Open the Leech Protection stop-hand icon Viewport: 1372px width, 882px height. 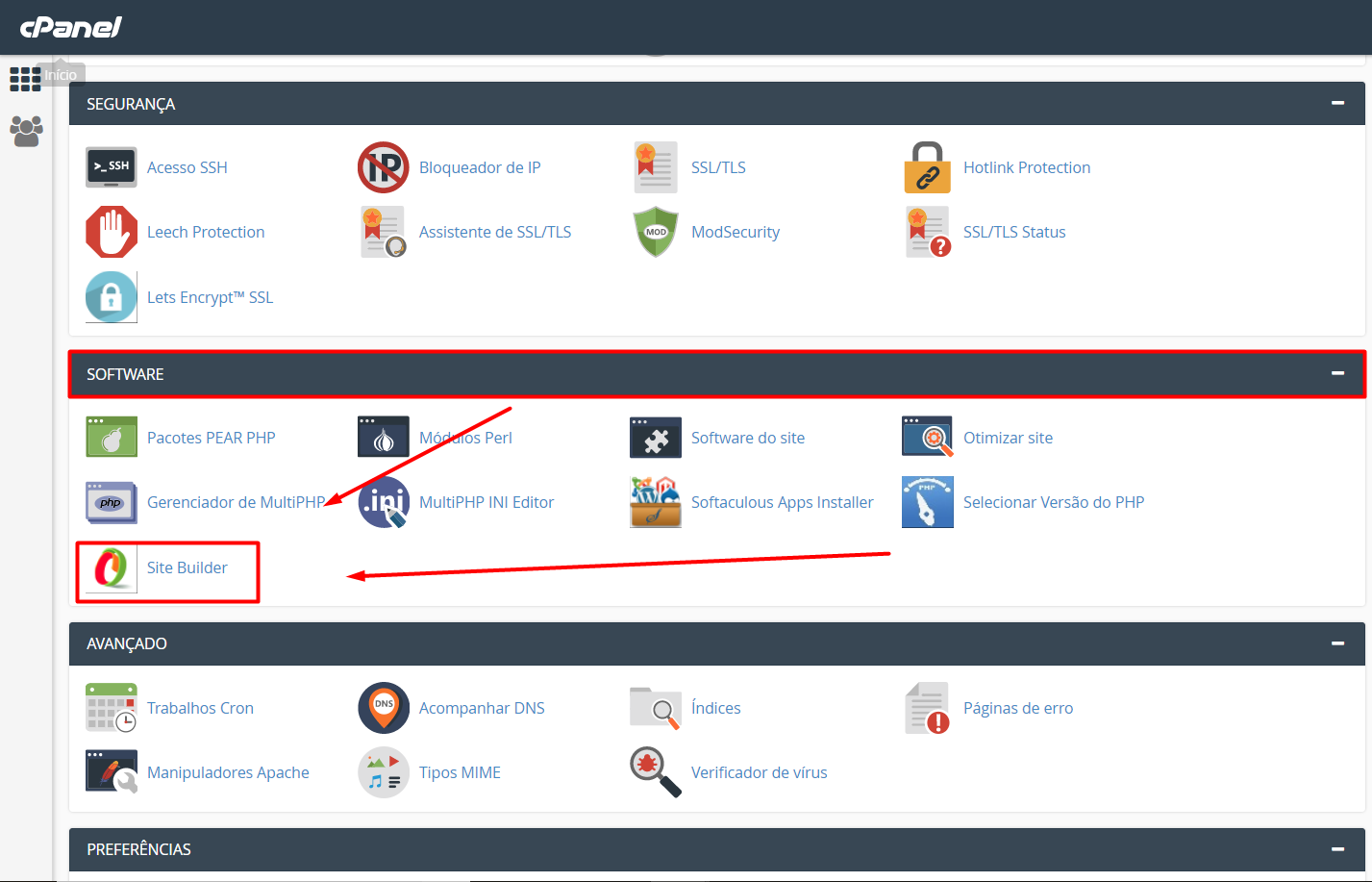tap(112, 232)
